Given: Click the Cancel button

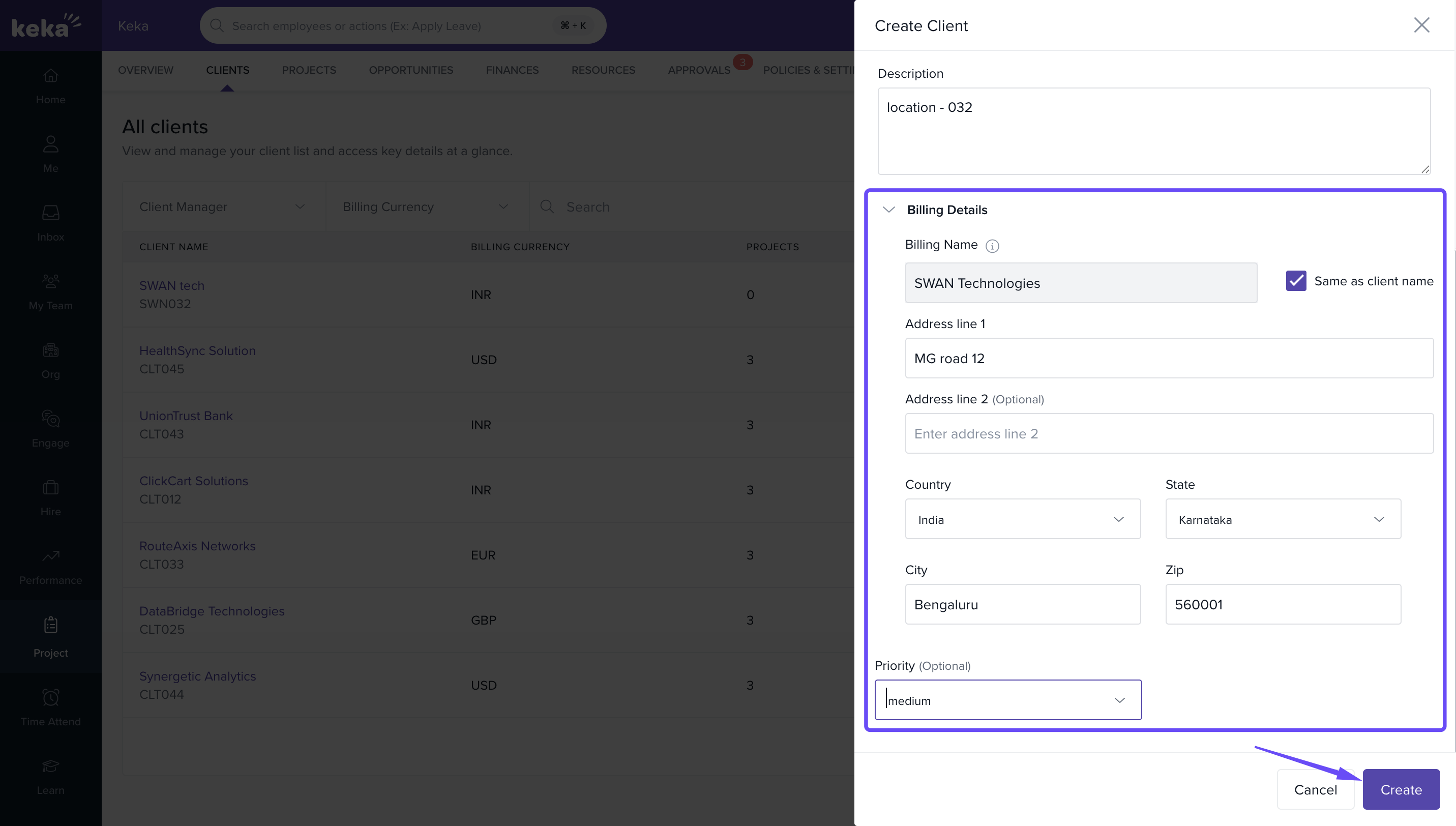Looking at the screenshot, I should (1315, 789).
